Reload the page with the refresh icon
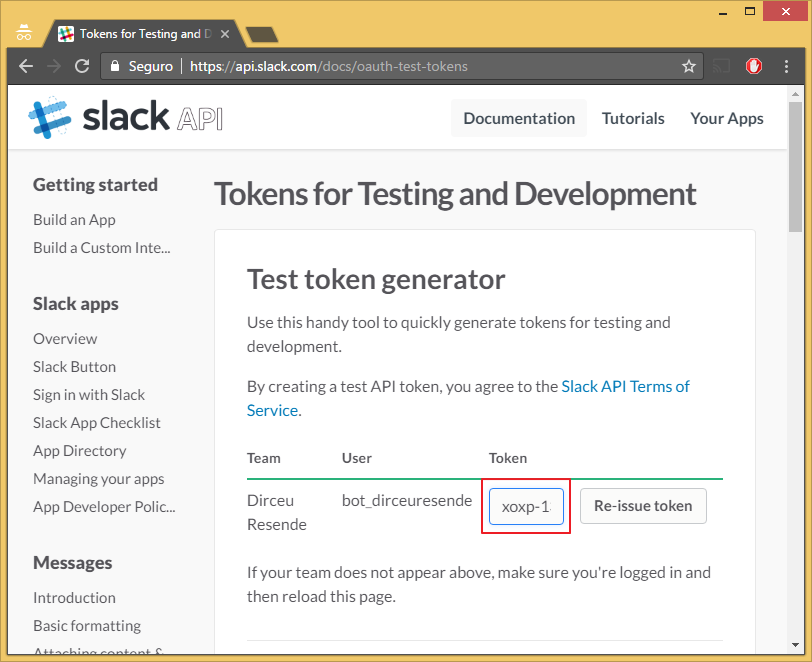Image resolution: width=812 pixels, height=662 pixels. [x=82, y=66]
